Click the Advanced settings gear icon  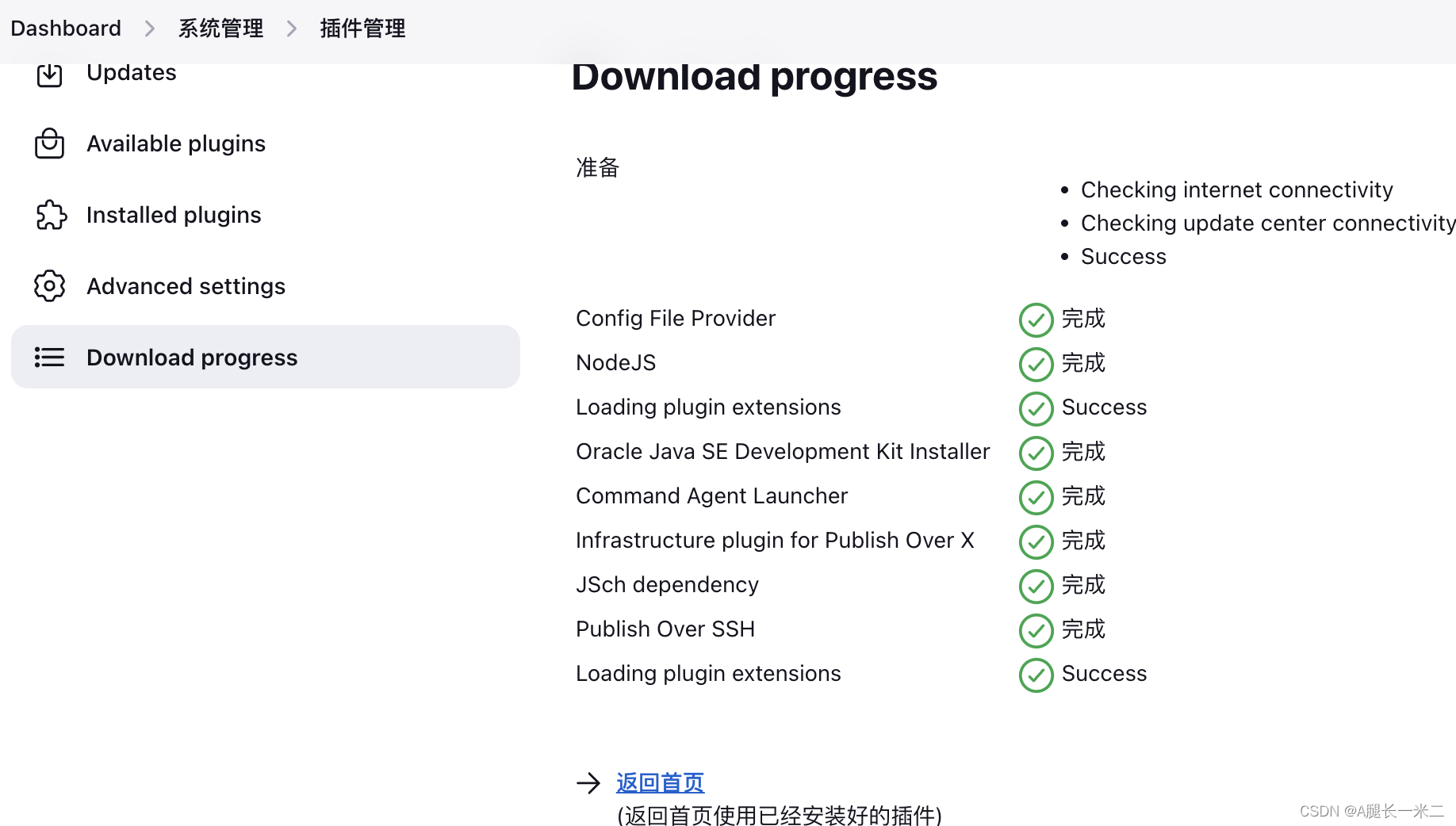point(49,286)
